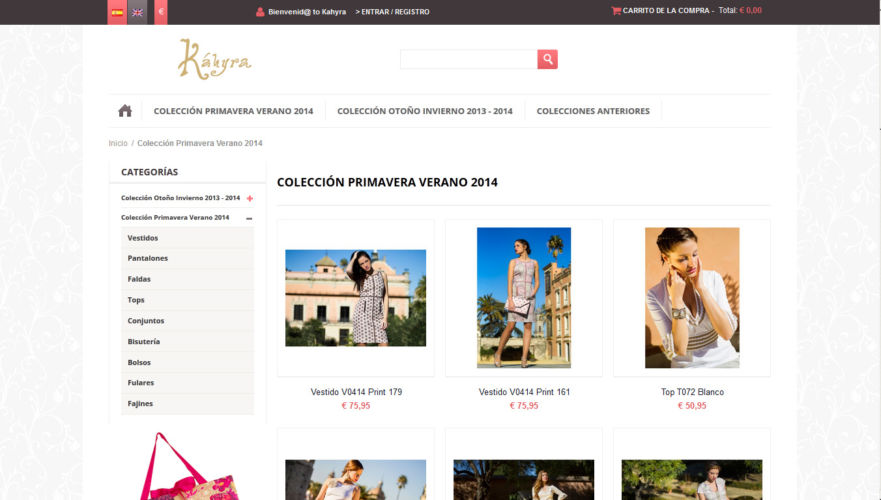Viewport: 881px width, 500px height.
Task: Click the user profile icon
Action: 260,11
